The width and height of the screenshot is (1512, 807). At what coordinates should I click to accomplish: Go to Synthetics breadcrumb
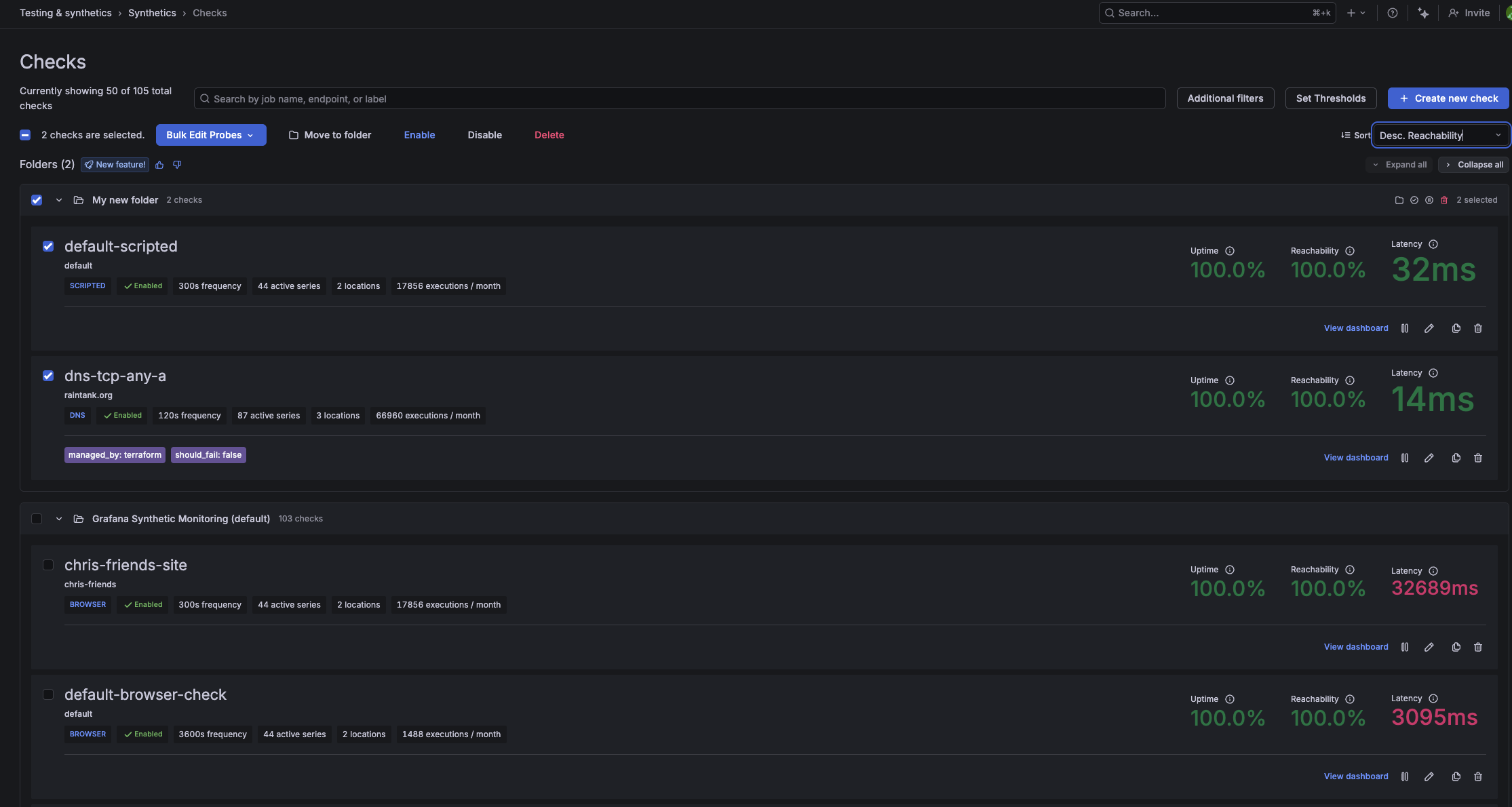pos(152,13)
